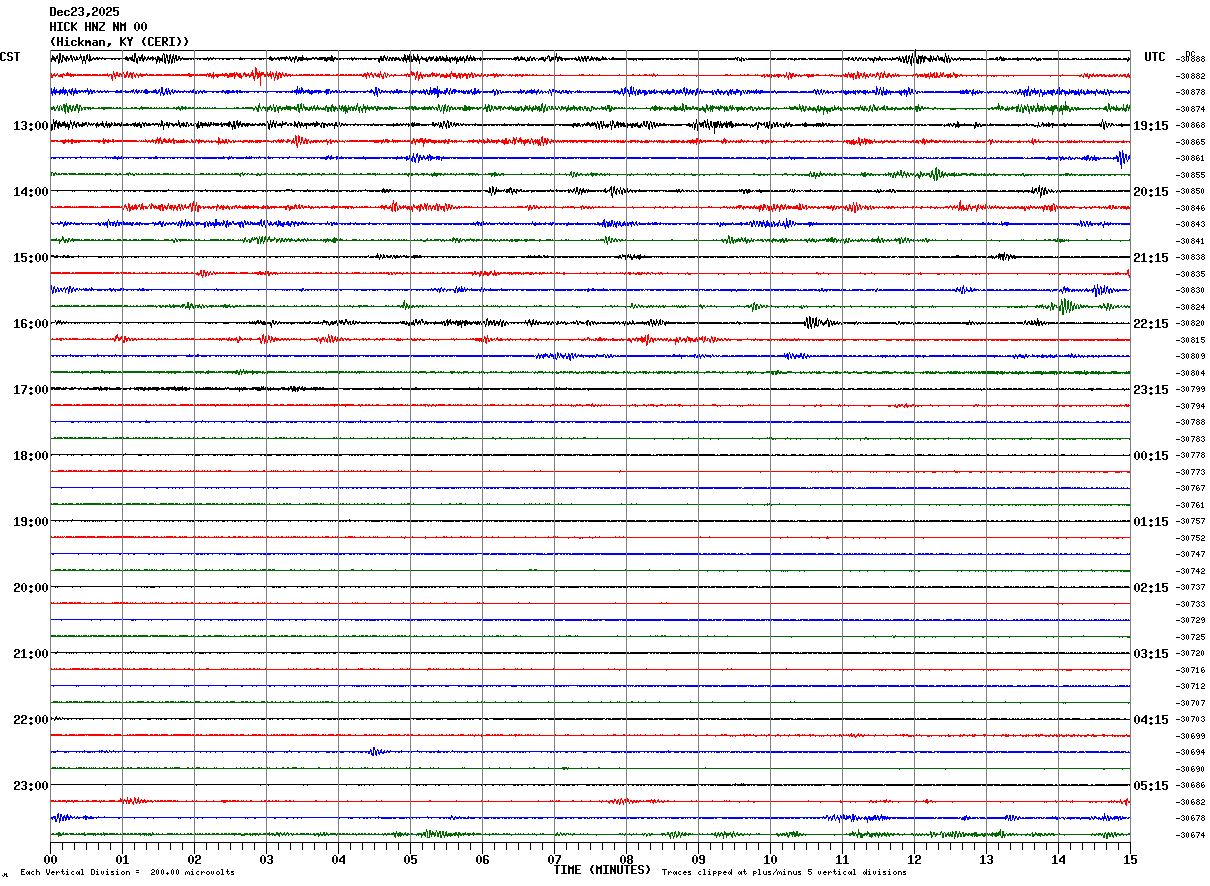This screenshot has width=1210, height=886.
Task: Click the '04:15' UTC time label
Action: point(1150,720)
